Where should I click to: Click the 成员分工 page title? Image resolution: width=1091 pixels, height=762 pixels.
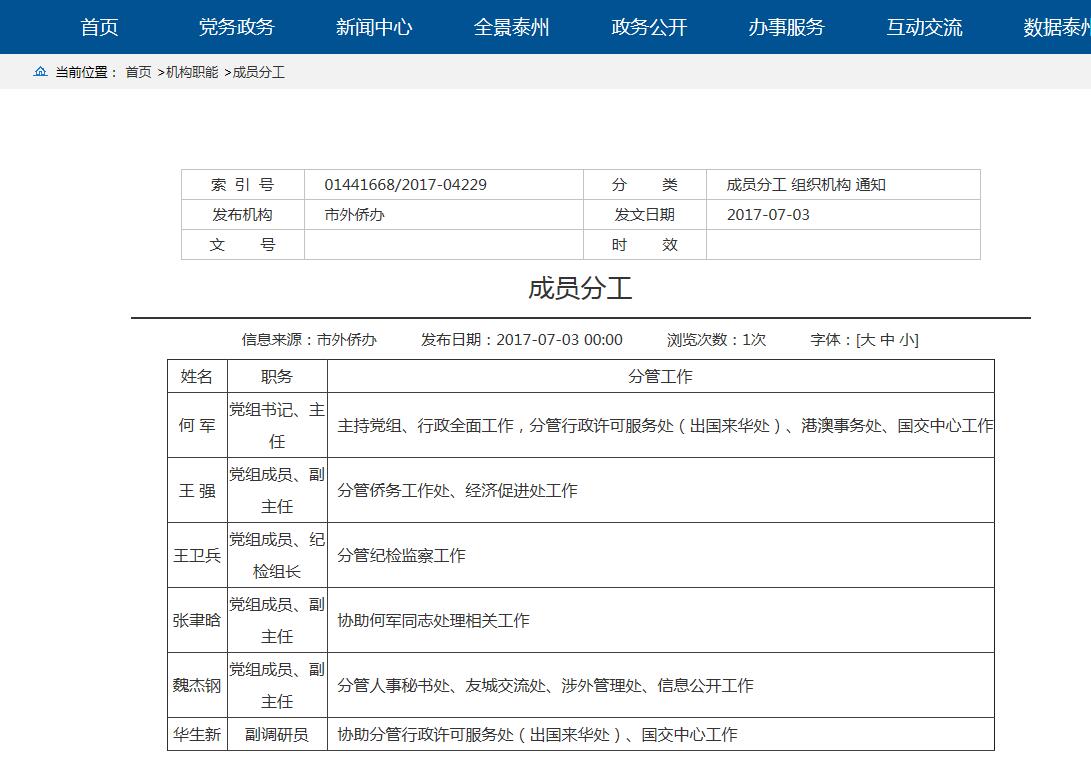580,288
